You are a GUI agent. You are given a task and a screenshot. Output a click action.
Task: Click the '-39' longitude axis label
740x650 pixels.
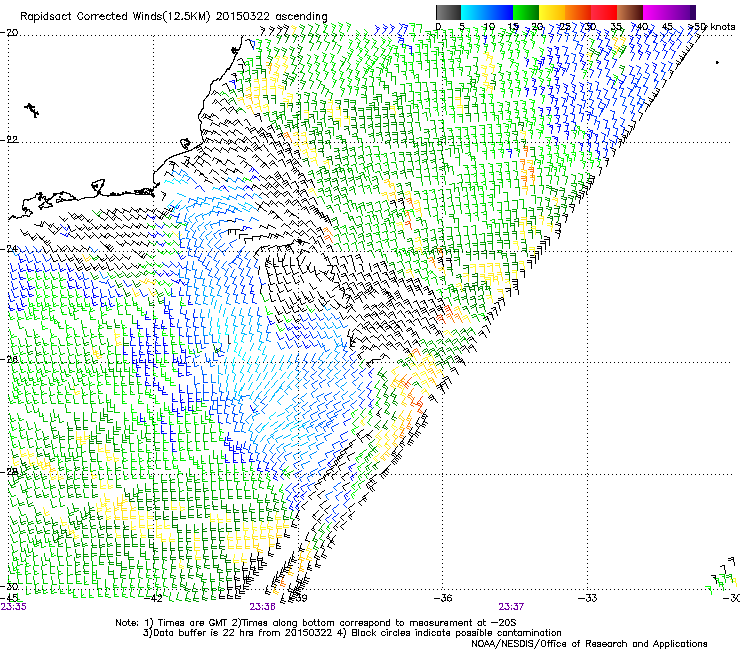(298, 598)
